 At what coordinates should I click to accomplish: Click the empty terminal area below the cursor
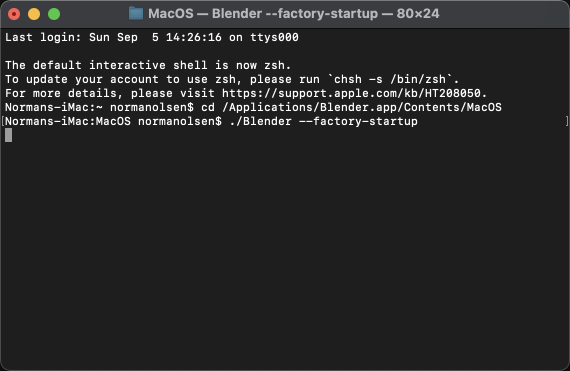coord(285,254)
